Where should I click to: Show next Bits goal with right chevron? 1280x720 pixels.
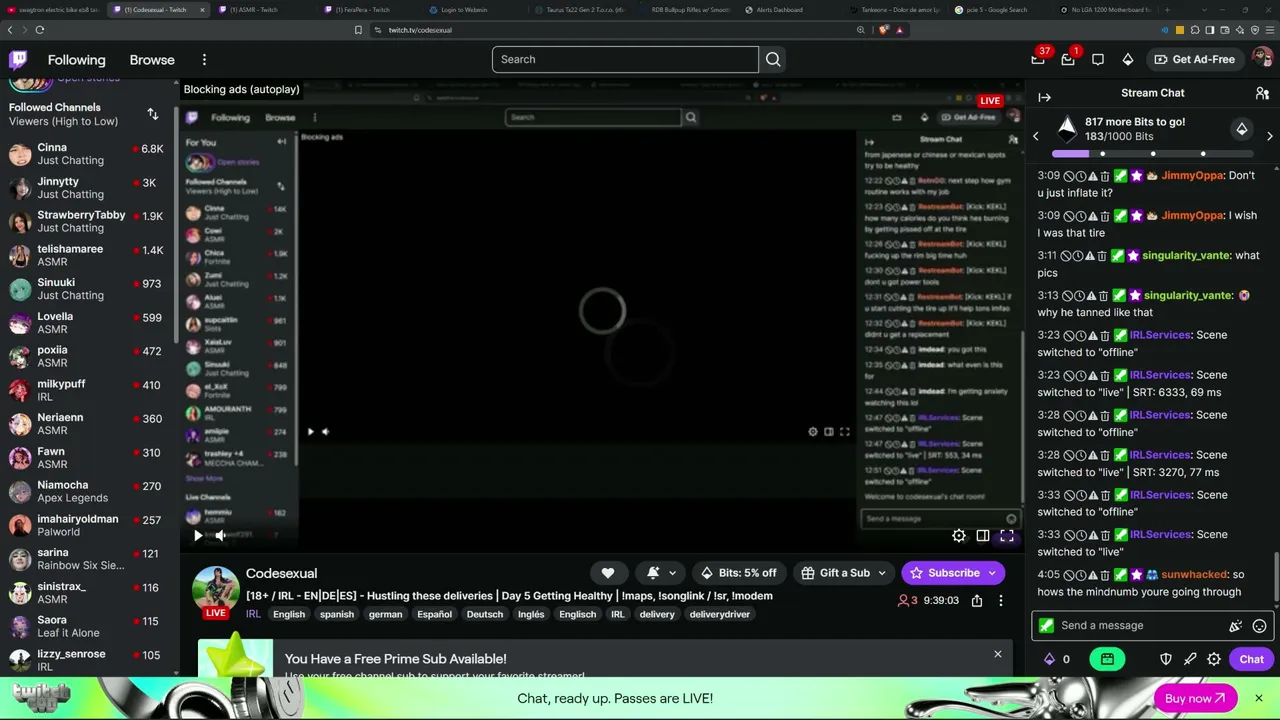pyautogui.click(x=1270, y=135)
